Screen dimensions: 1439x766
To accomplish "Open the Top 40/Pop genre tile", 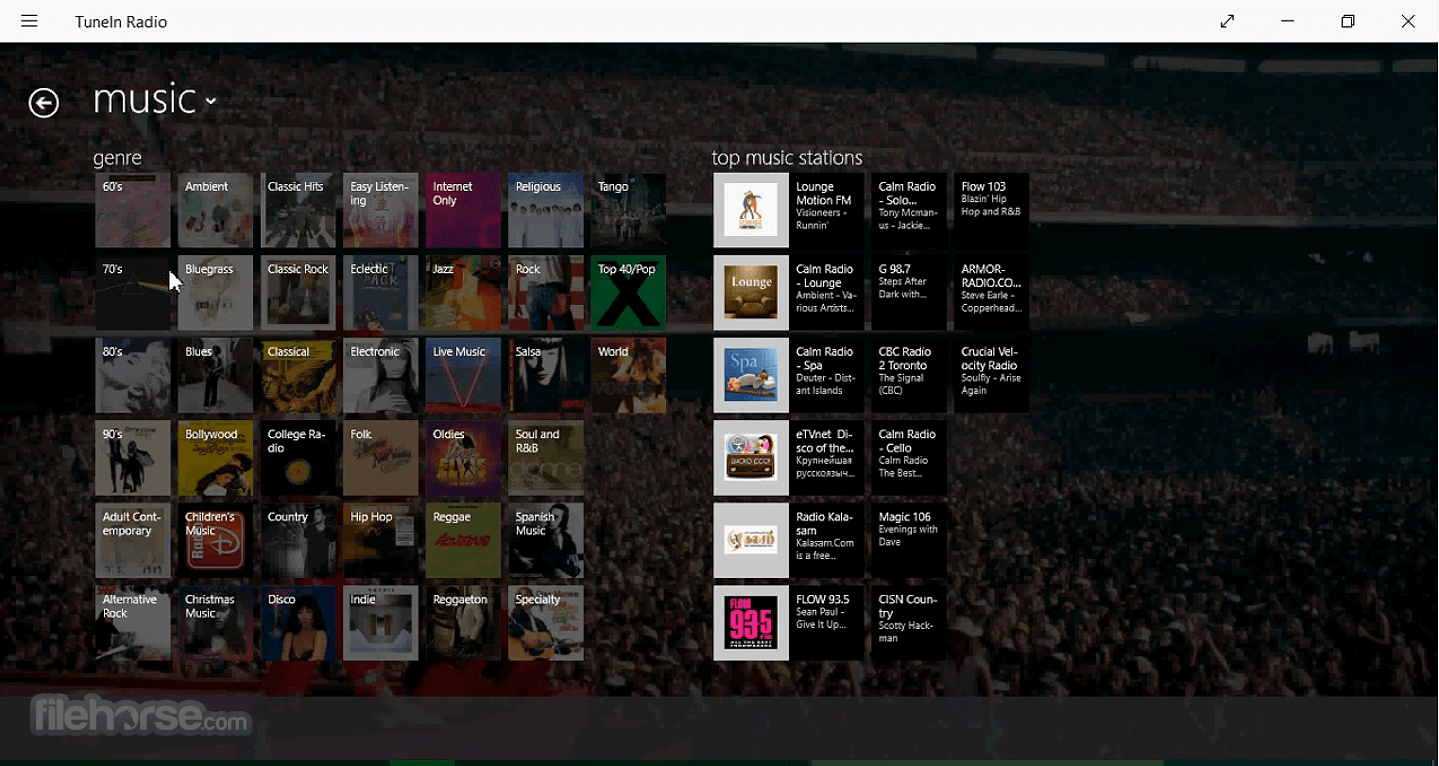I will pyautogui.click(x=628, y=293).
